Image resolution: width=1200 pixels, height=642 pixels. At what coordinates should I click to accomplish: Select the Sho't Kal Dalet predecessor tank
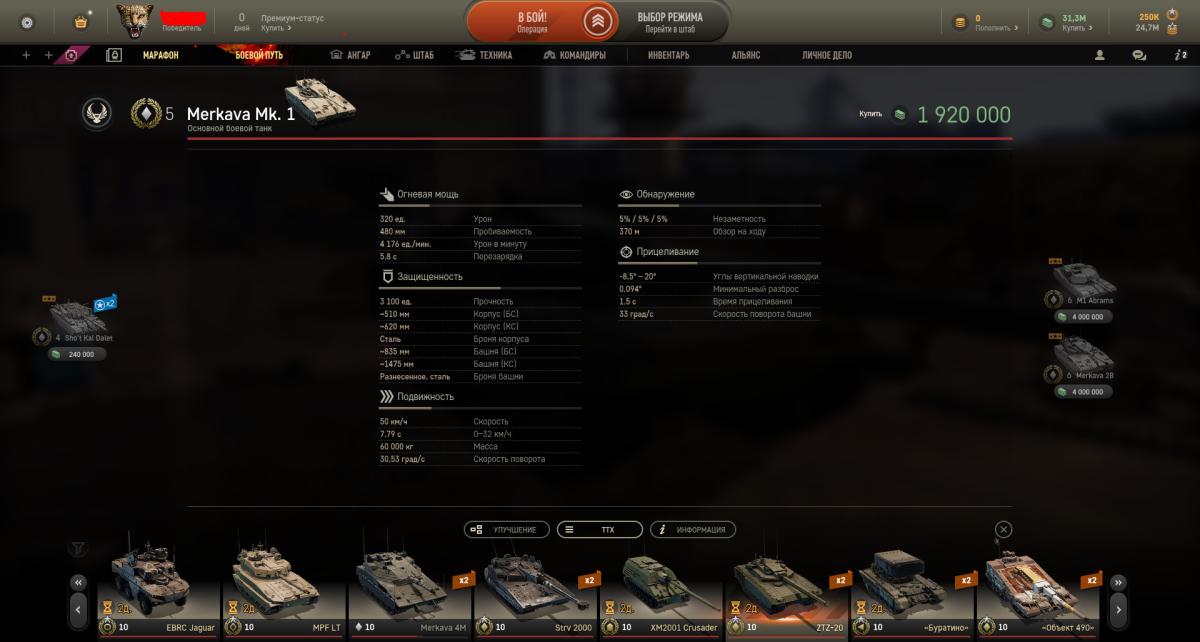pyautogui.click(x=78, y=319)
